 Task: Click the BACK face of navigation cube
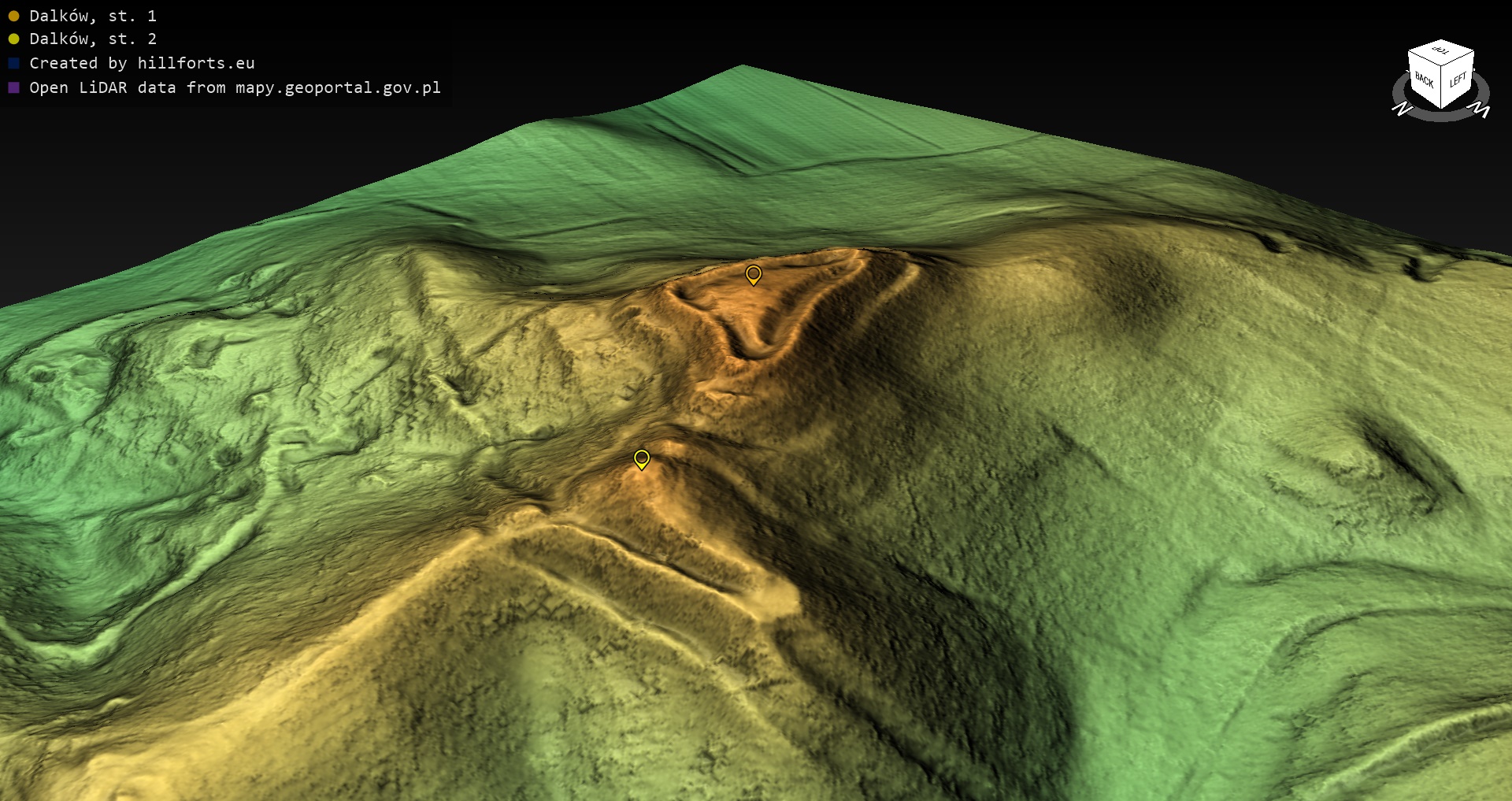click(1424, 80)
